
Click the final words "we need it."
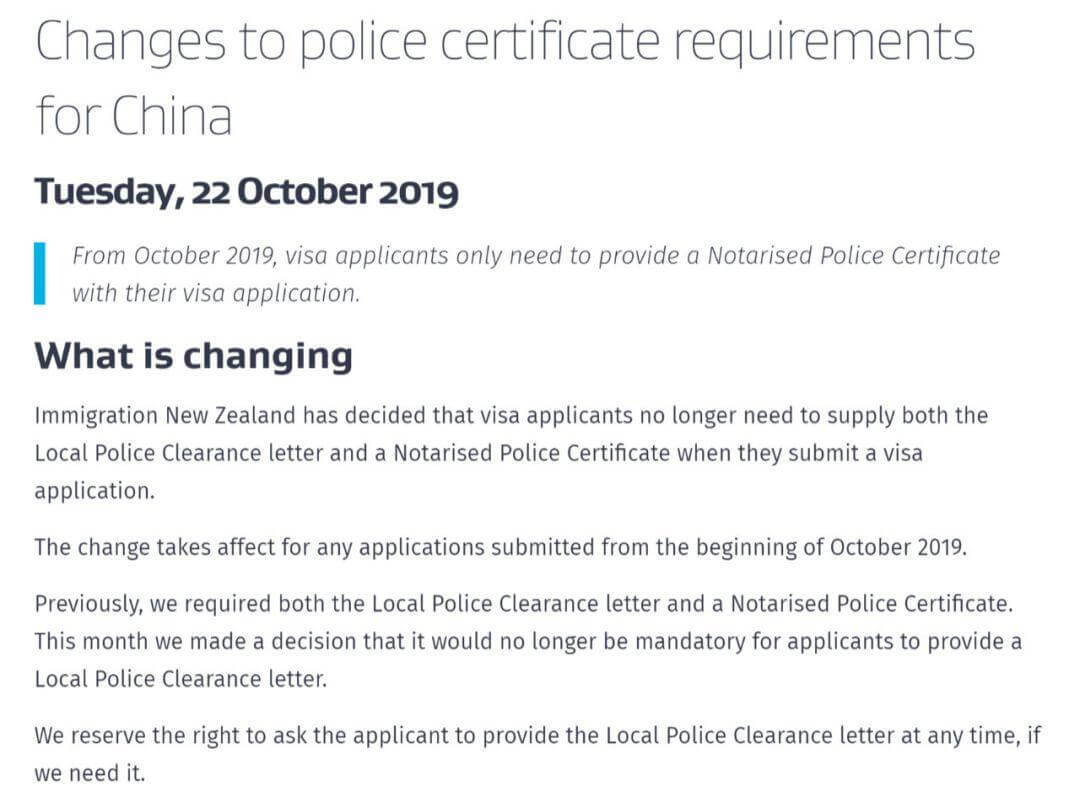[90, 774]
